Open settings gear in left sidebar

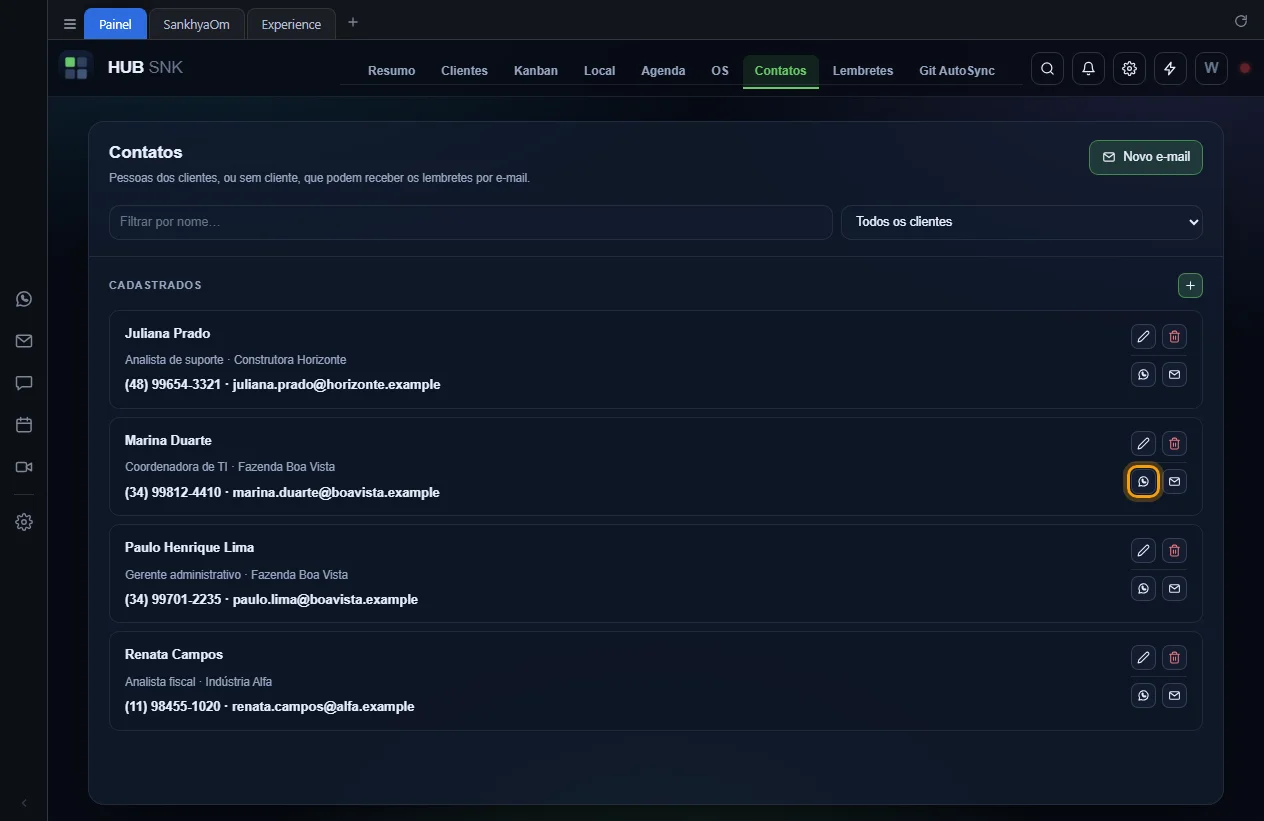tap(24, 522)
